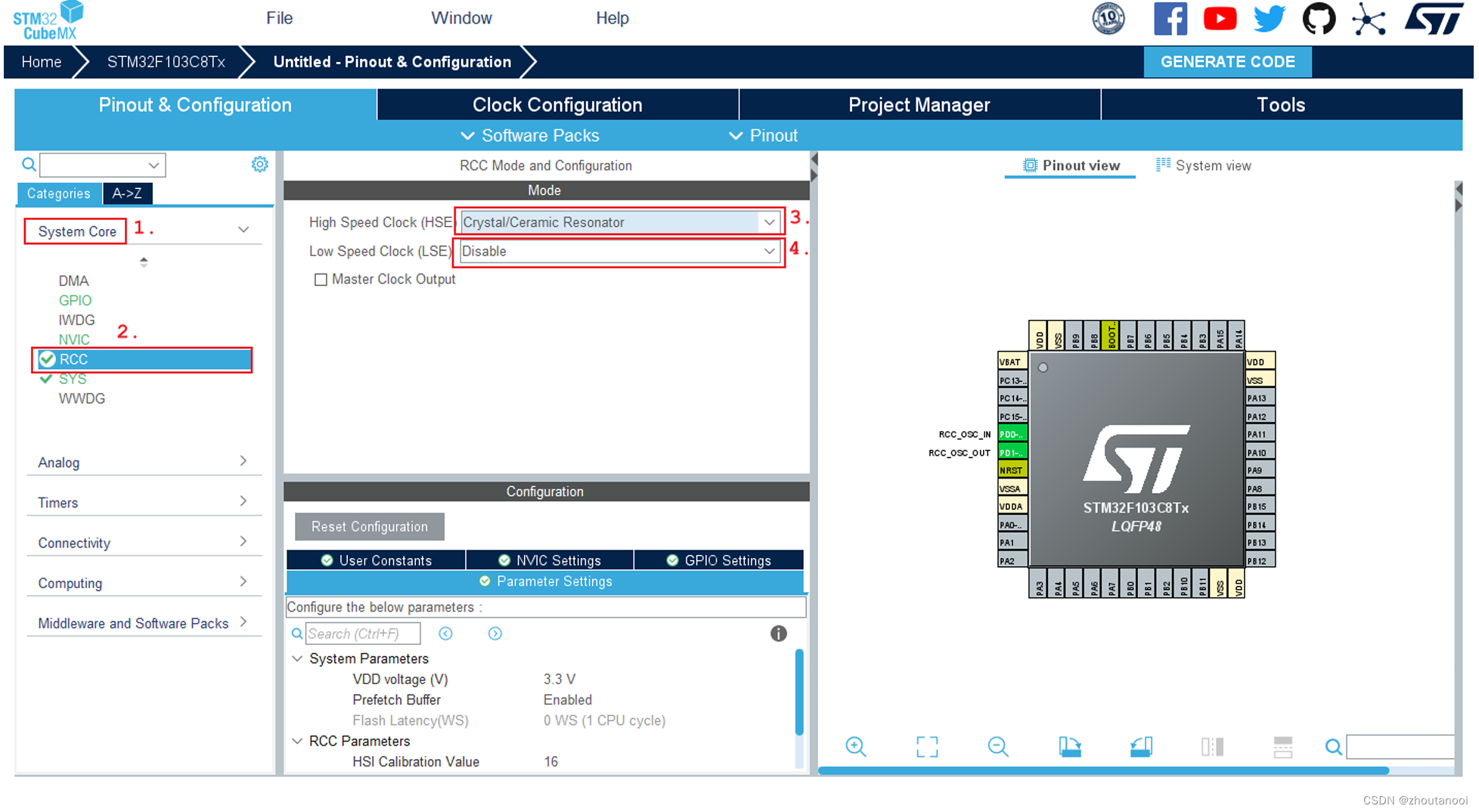Open the peripheral search combo box
The width and height of the screenshot is (1479, 812).
[102, 165]
